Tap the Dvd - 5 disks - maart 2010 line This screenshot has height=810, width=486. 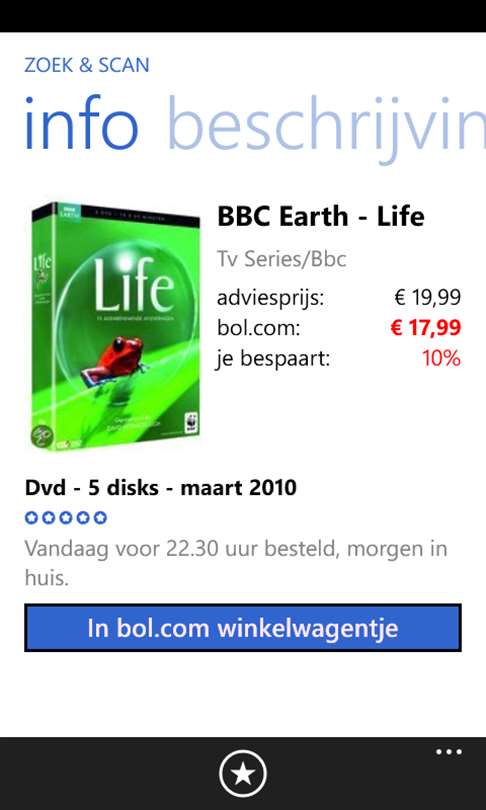click(161, 487)
